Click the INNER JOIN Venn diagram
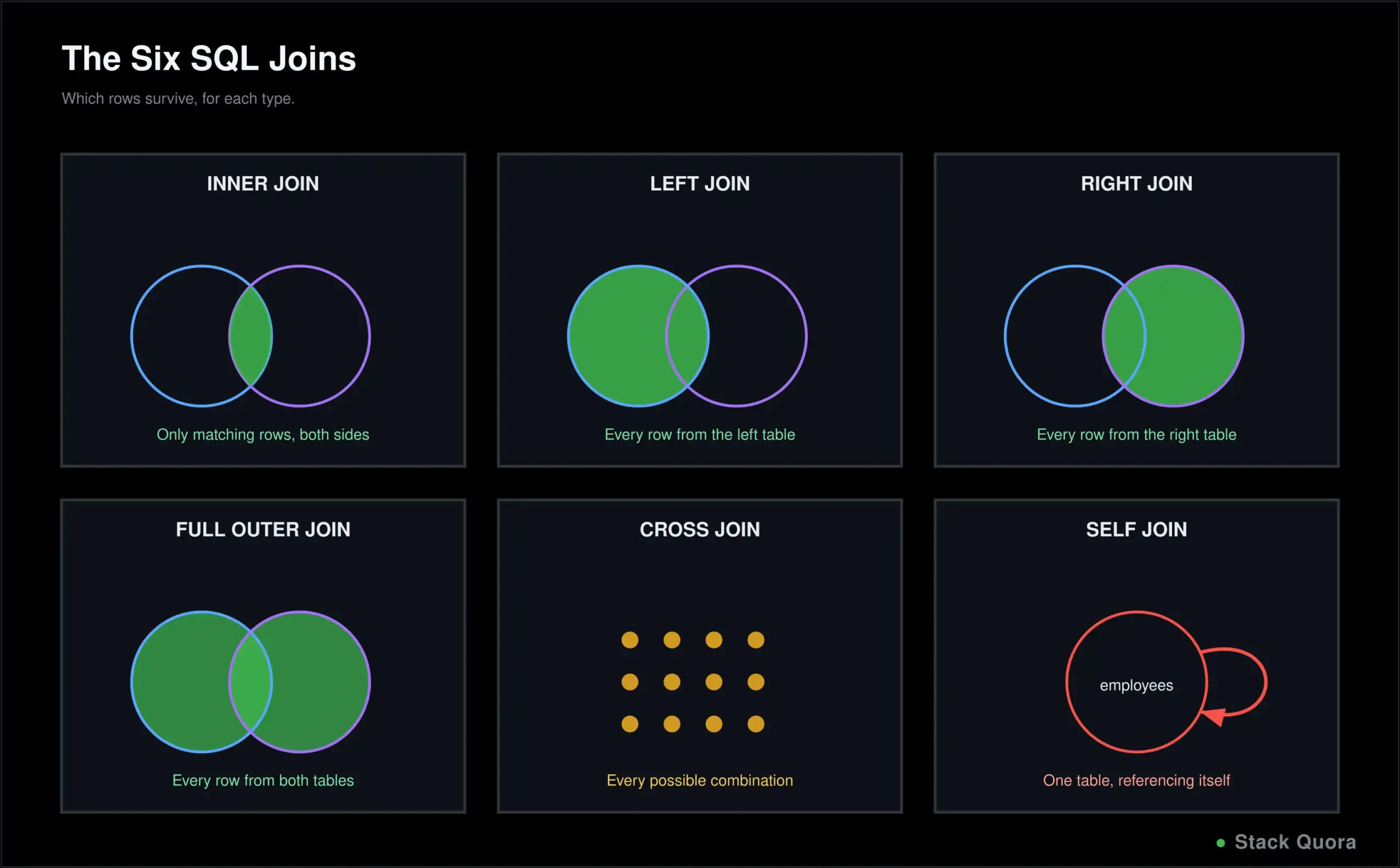 pos(251,336)
